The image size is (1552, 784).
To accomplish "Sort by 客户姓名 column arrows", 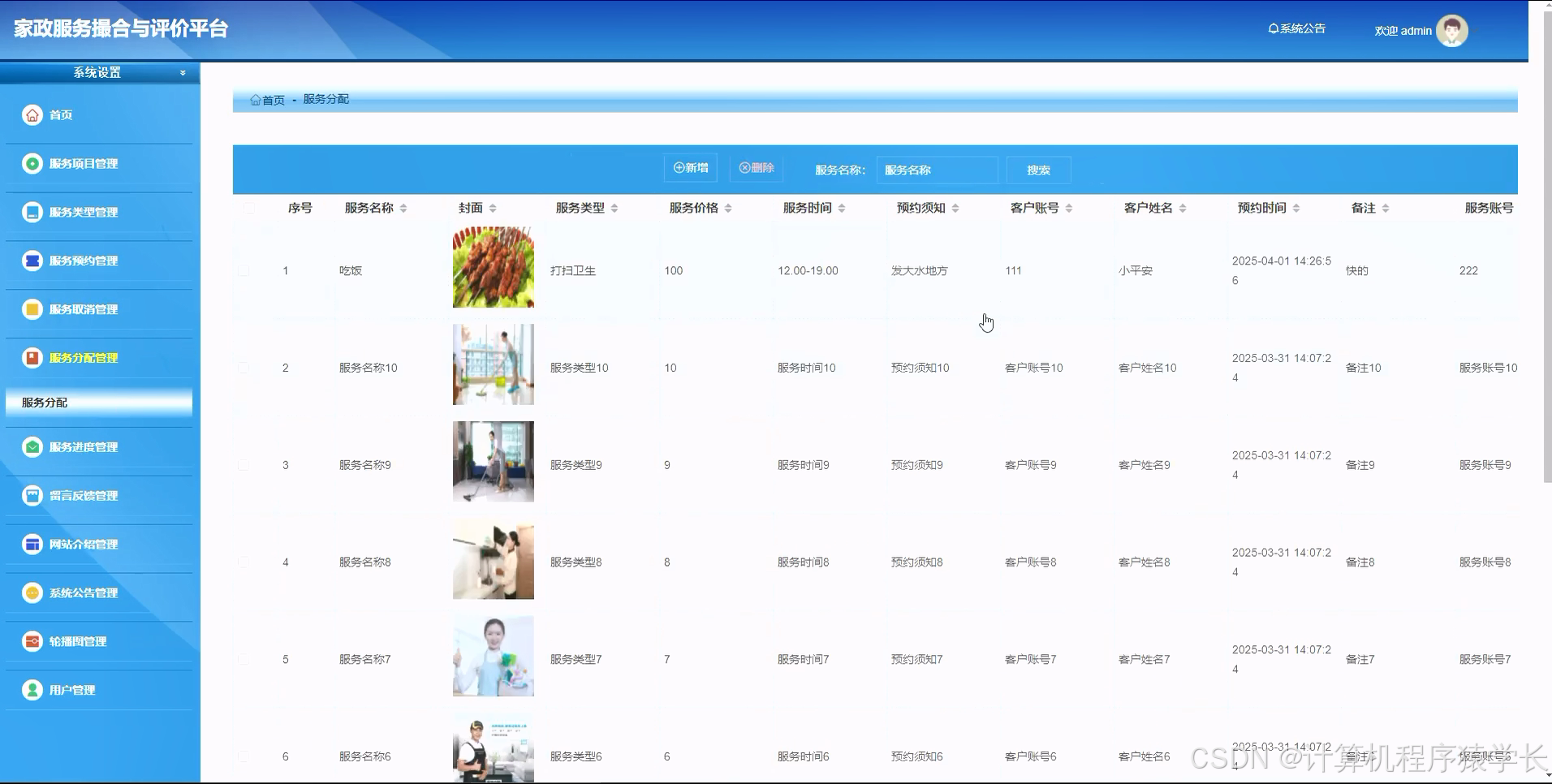I will point(1183,209).
